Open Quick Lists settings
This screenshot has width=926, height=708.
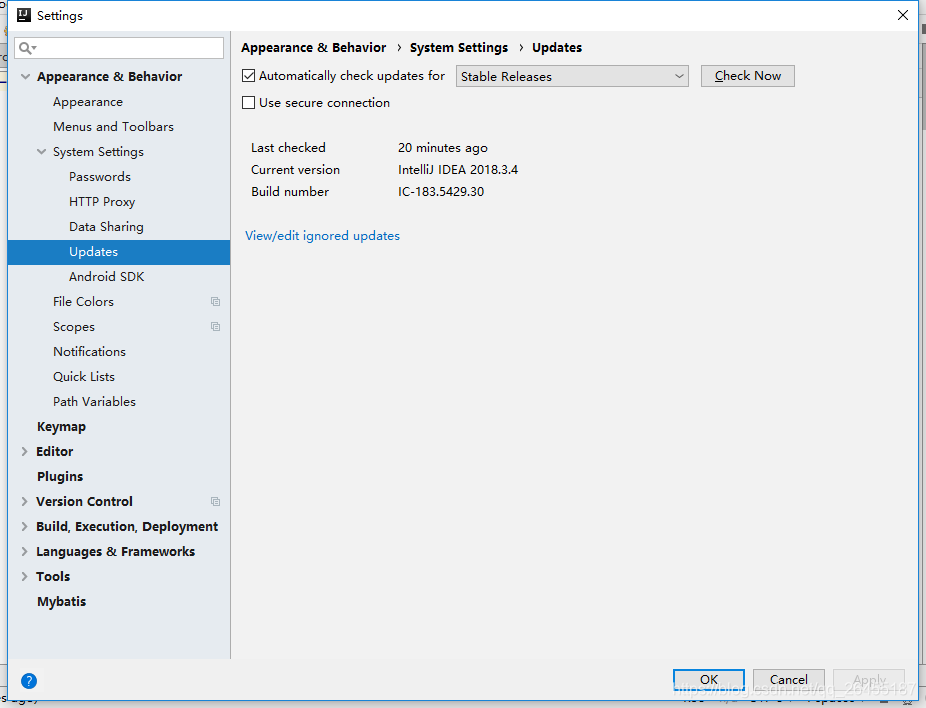coord(84,377)
